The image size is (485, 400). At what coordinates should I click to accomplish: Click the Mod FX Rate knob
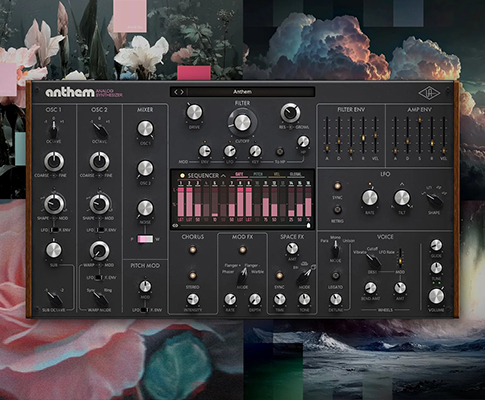[230, 299]
